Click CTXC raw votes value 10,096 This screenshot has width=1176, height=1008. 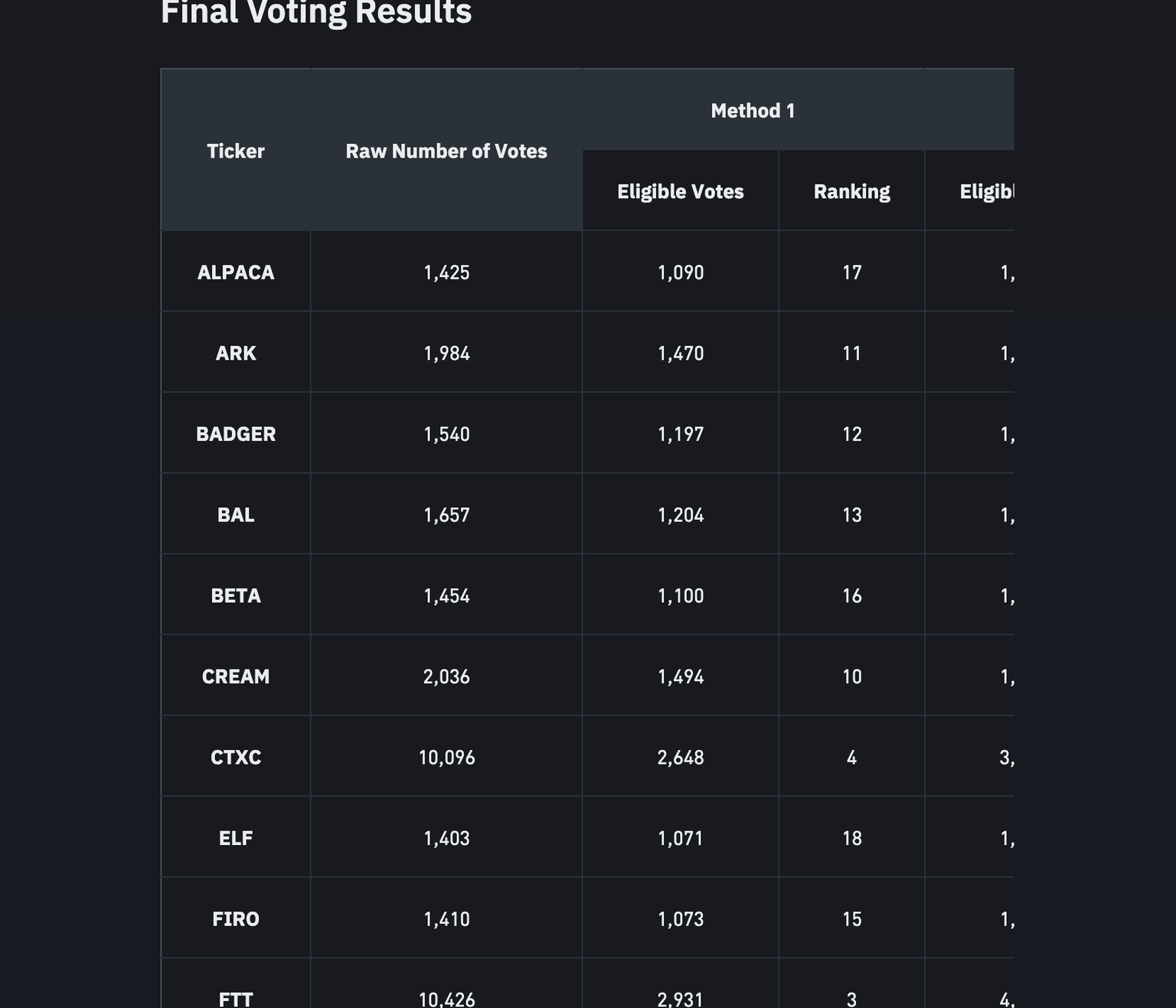446,757
